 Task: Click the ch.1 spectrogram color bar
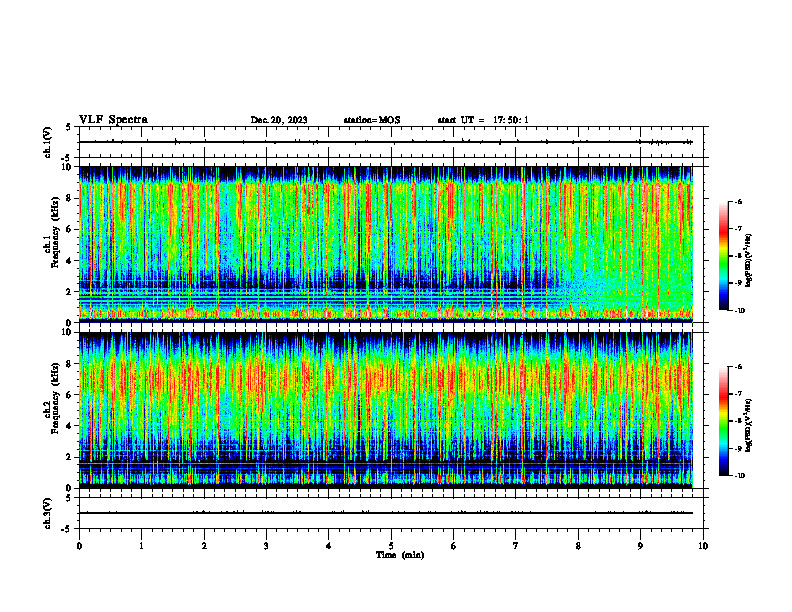(724, 256)
